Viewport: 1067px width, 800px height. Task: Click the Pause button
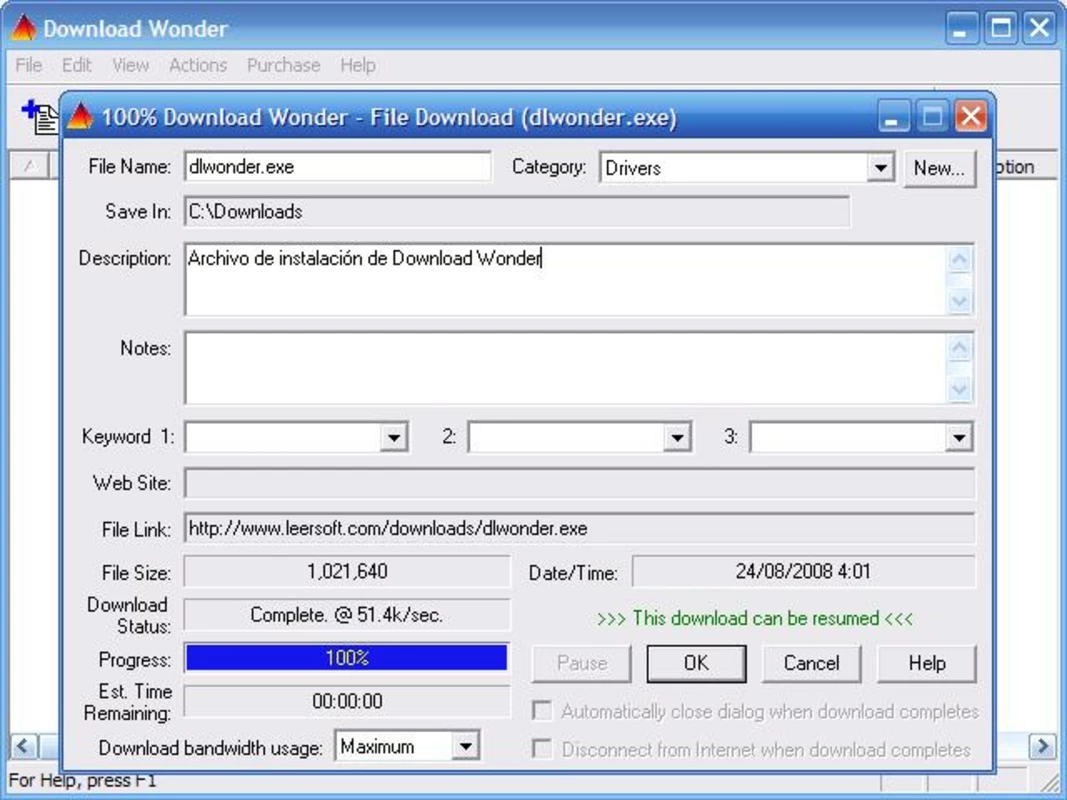tap(581, 663)
